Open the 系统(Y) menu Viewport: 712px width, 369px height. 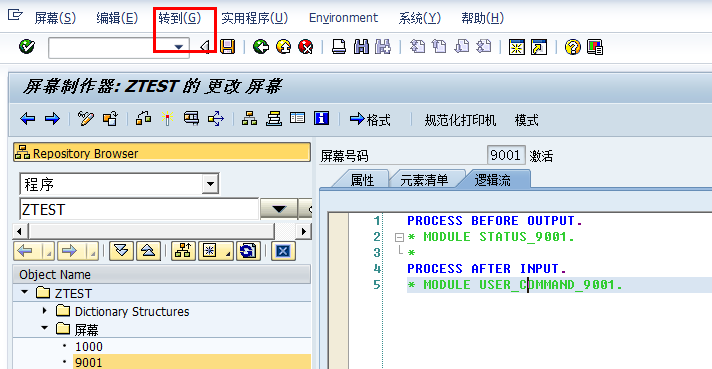coord(420,18)
